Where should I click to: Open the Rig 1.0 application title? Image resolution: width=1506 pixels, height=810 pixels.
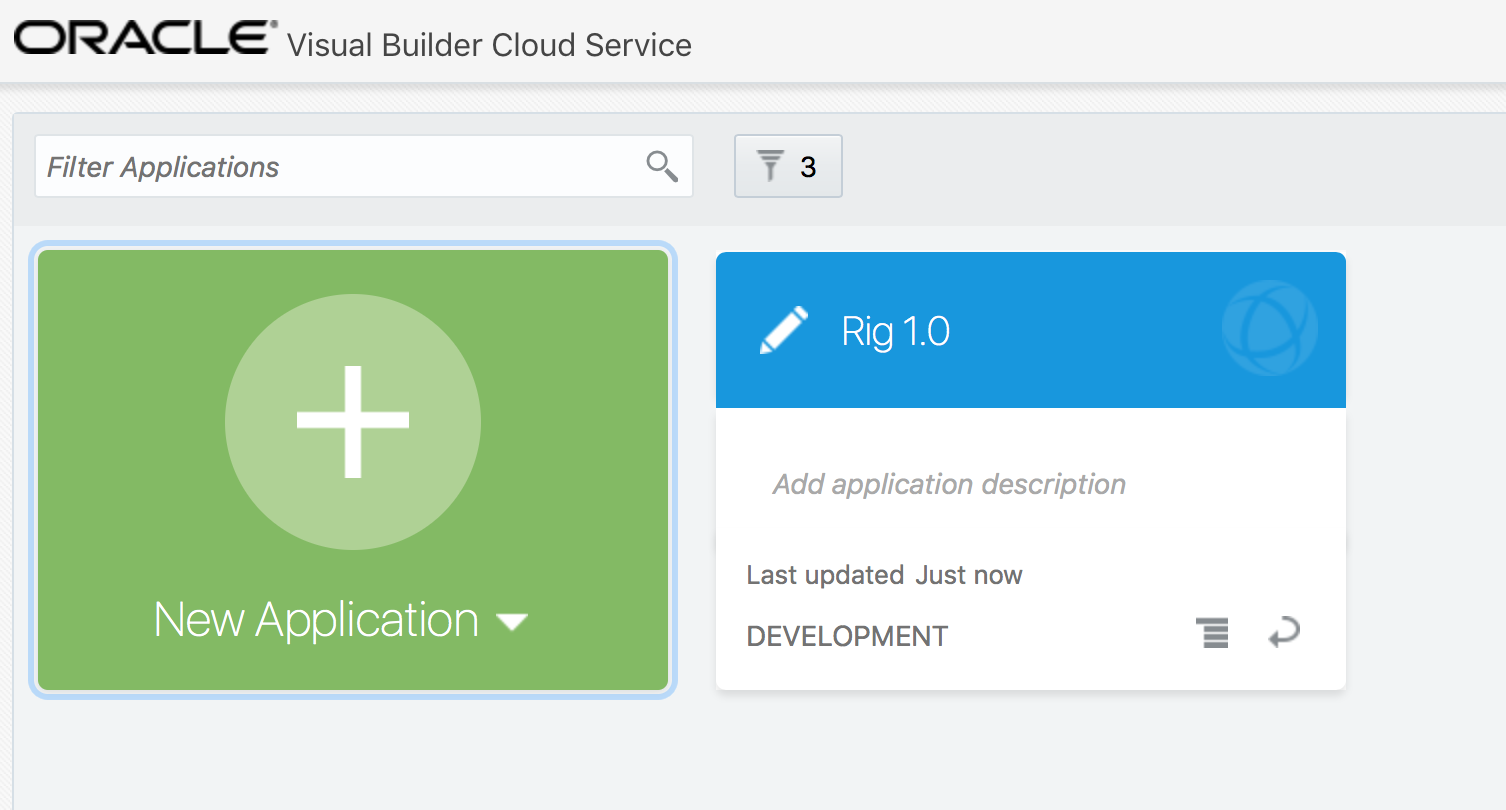896,331
